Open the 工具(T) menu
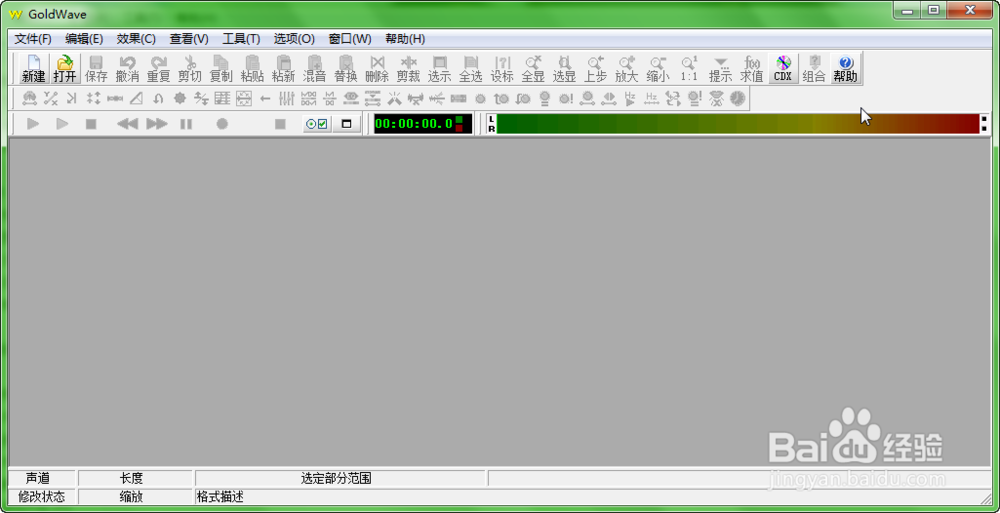The width and height of the screenshot is (1000, 513). tap(241, 39)
